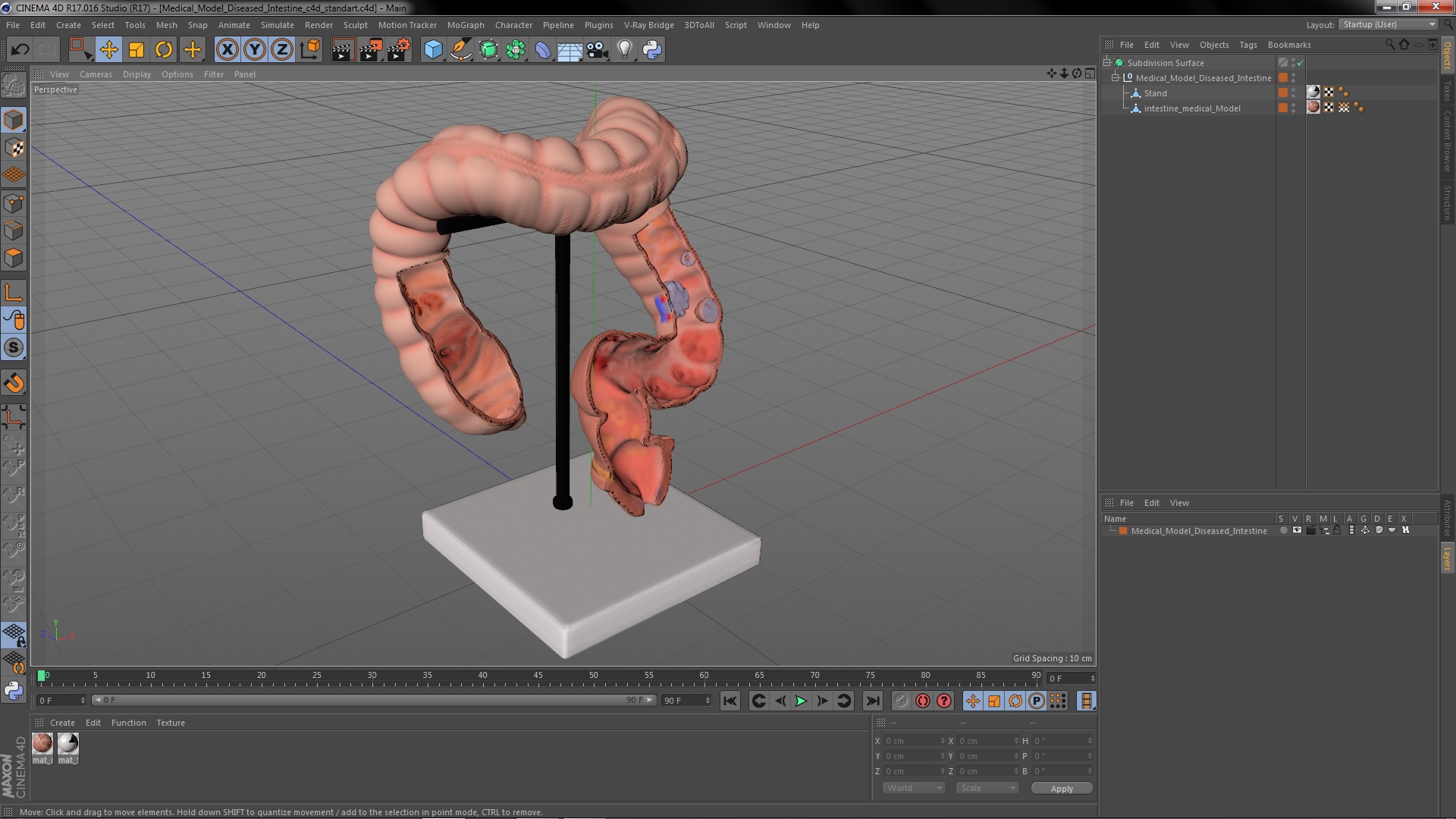Open the Cameras viewport menu

click(x=96, y=74)
